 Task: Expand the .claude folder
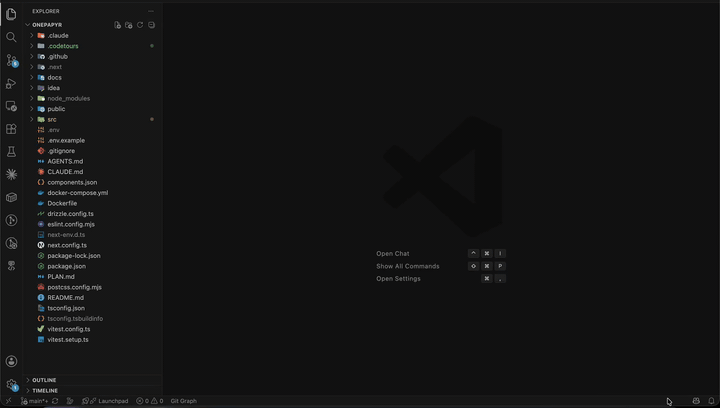92,35
